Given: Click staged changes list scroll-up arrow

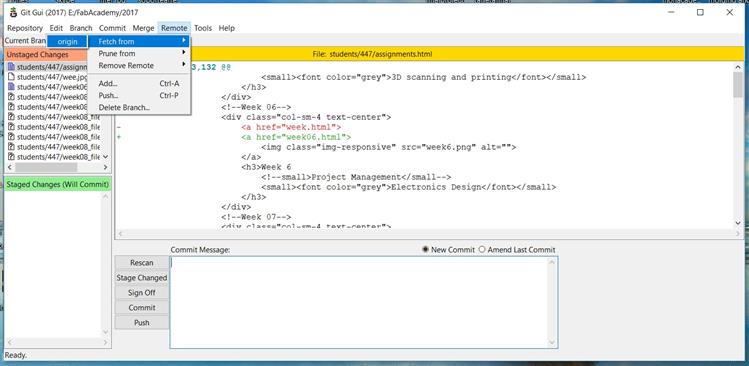Looking at the screenshot, I should 106,196.
